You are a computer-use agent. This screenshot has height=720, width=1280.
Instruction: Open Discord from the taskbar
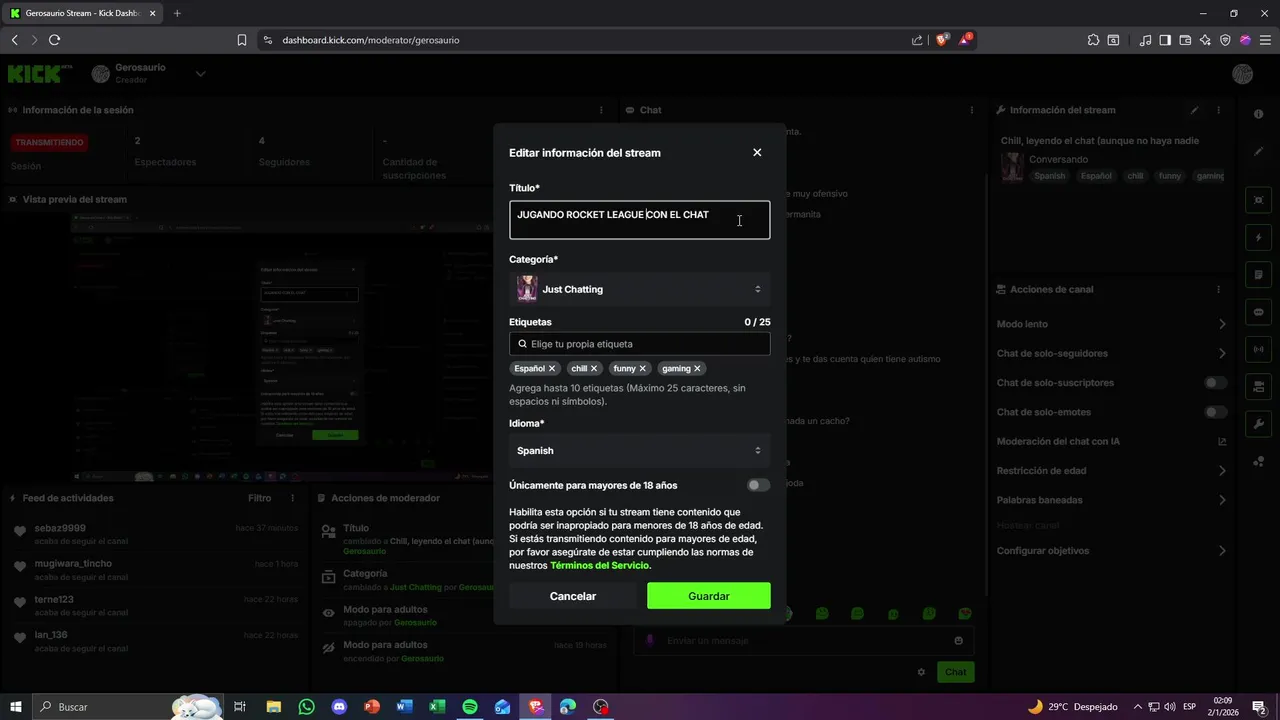[x=339, y=707]
